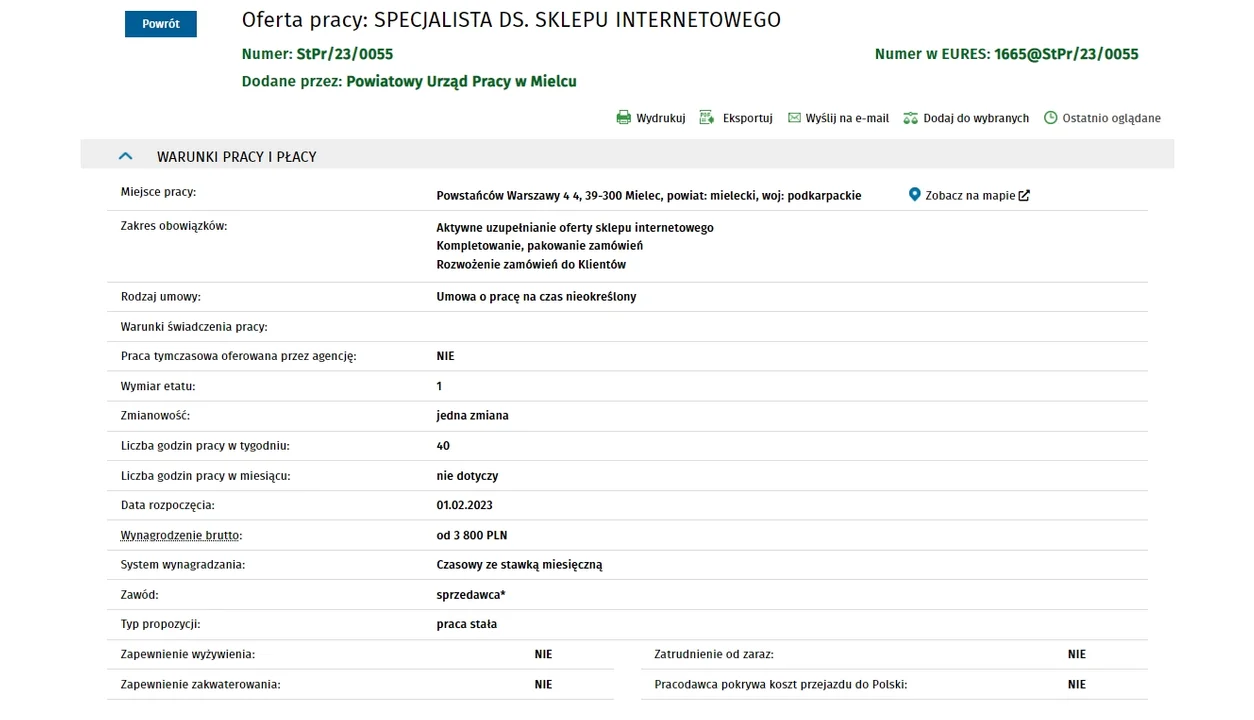The image size is (1254, 720).
Task: Click the icon beside Dodaj do wybranych
Action: (910, 118)
